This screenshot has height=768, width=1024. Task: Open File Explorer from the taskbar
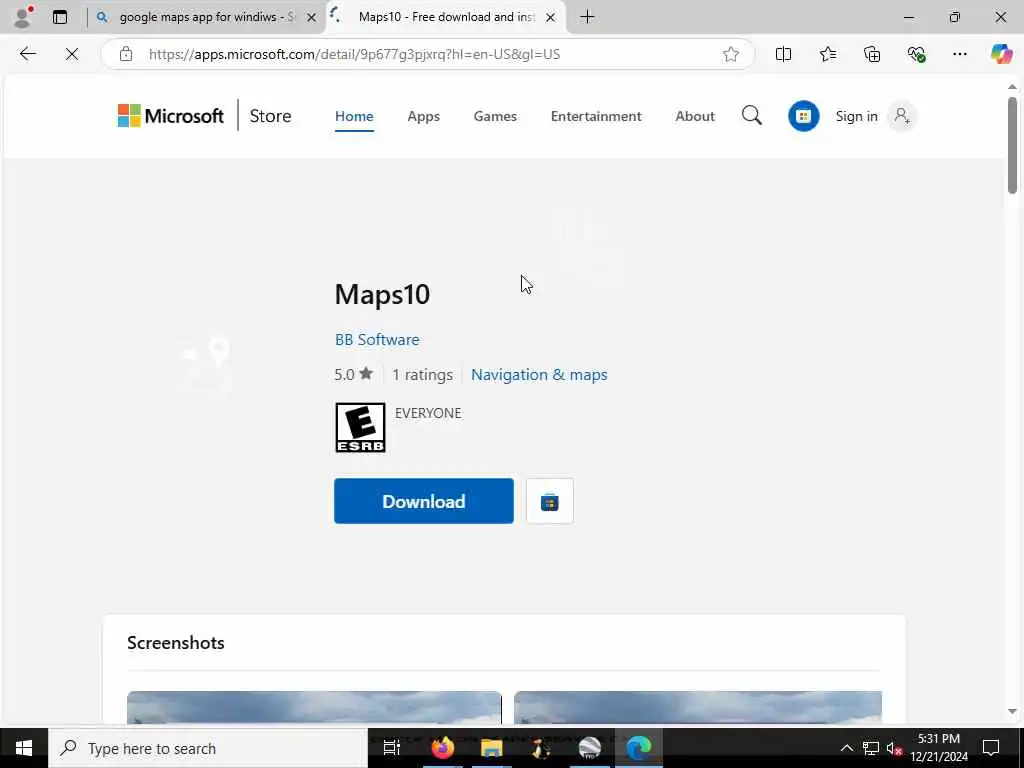tap(491, 748)
